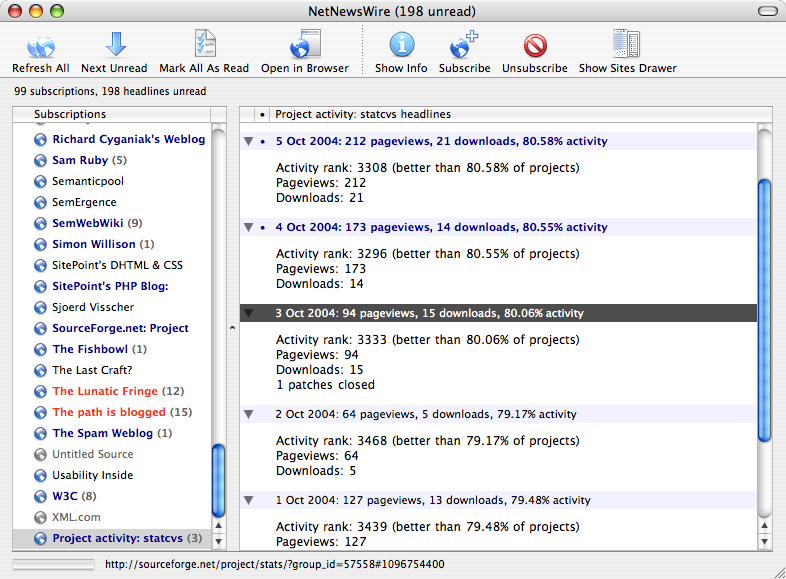The width and height of the screenshot is (786, 579).
Task: Collapse the 5 Oct 2004 headline
Action: point(248,142)
